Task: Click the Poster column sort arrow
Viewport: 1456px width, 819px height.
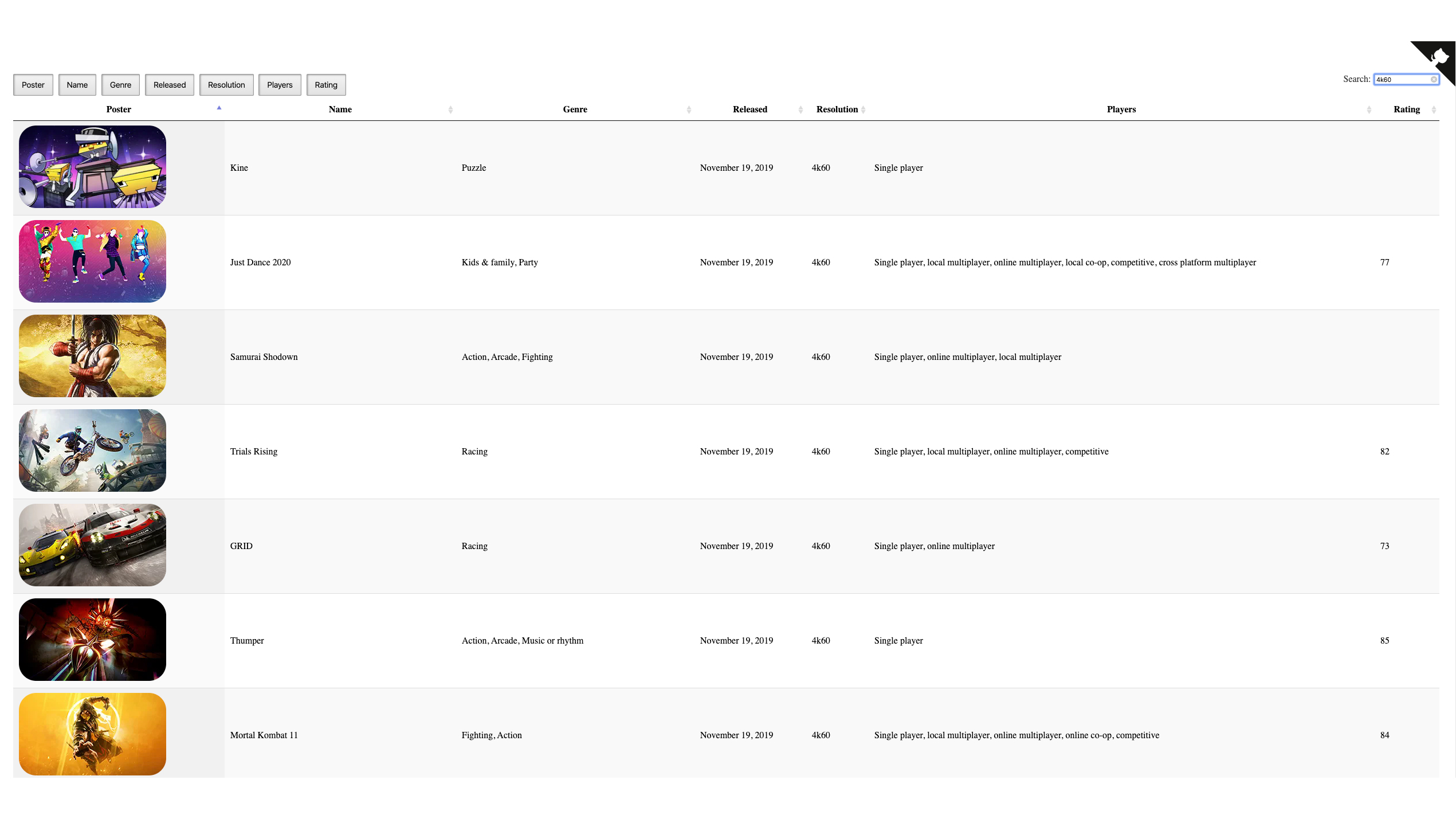Action: pyautogui.click(x=219, y=108)
